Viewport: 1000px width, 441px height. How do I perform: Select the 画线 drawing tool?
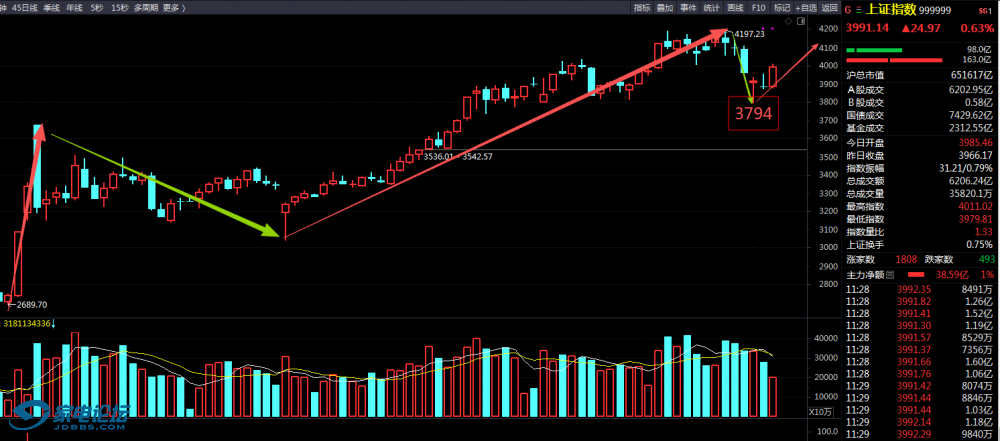coord(736,7)
